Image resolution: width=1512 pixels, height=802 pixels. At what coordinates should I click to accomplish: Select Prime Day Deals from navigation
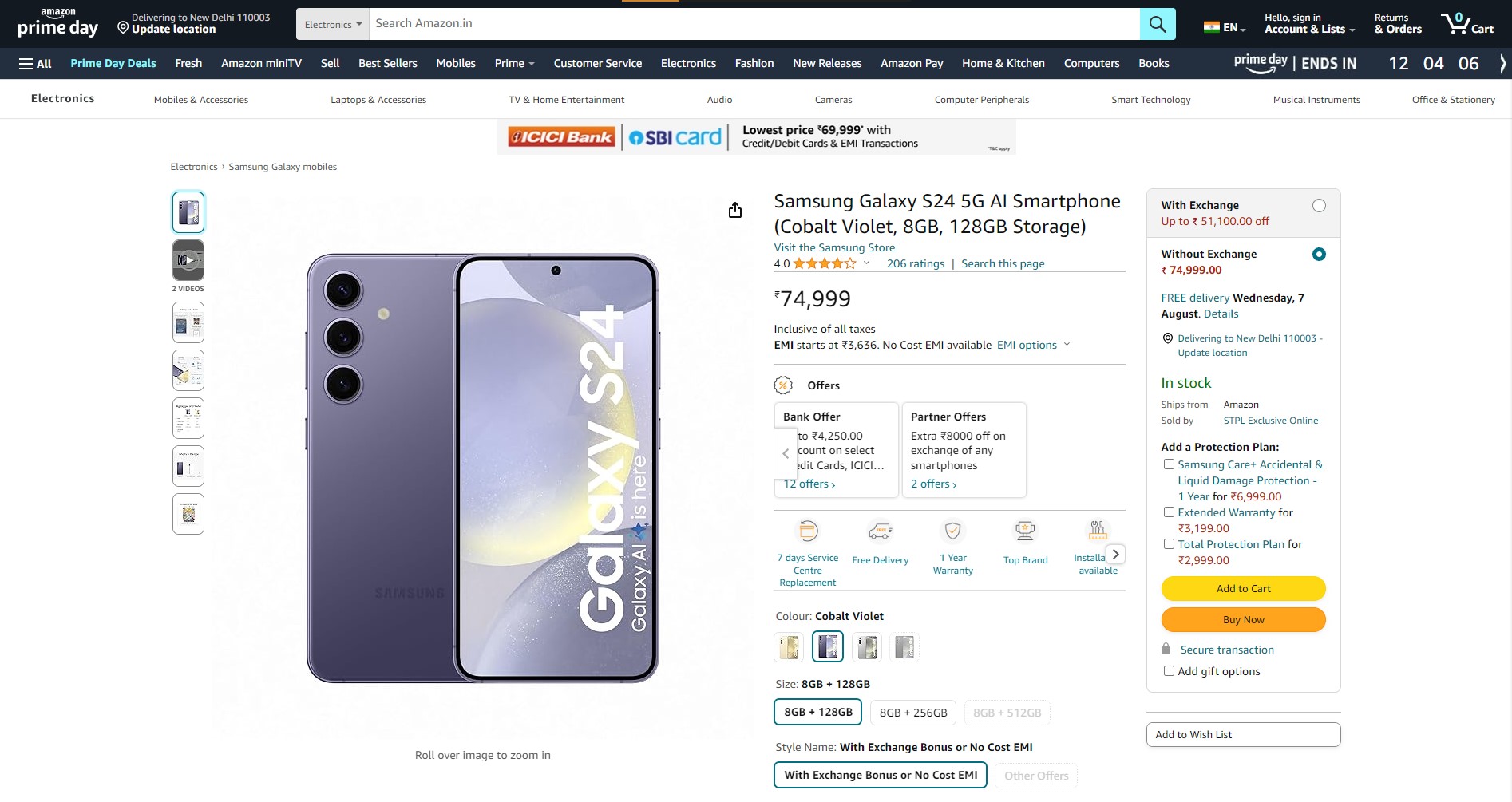(113, 63)
